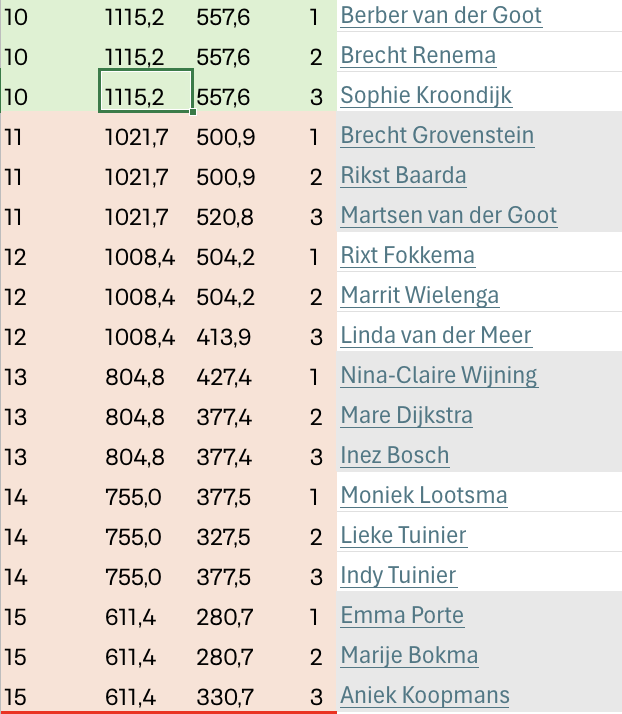The width and height of the screenshot is (622, 714).
Task: Open the Emma Porte link
Action: [402, 616]
